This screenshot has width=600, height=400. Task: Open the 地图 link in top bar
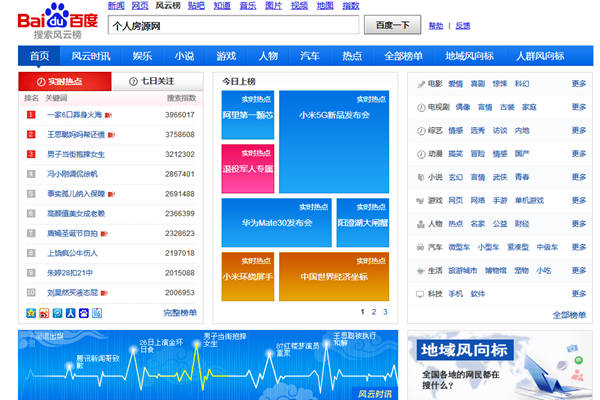coord(325,5)
